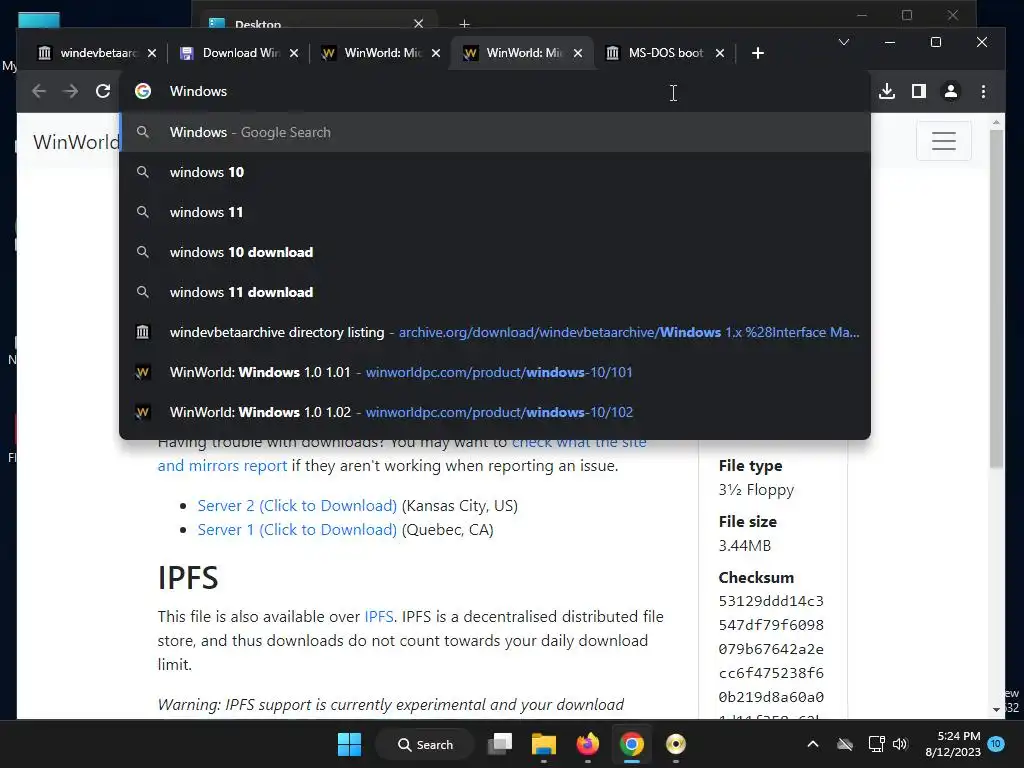Click the 'Checksum' heading
This screenshot has height=768, width=1024.
click(756, 578)
